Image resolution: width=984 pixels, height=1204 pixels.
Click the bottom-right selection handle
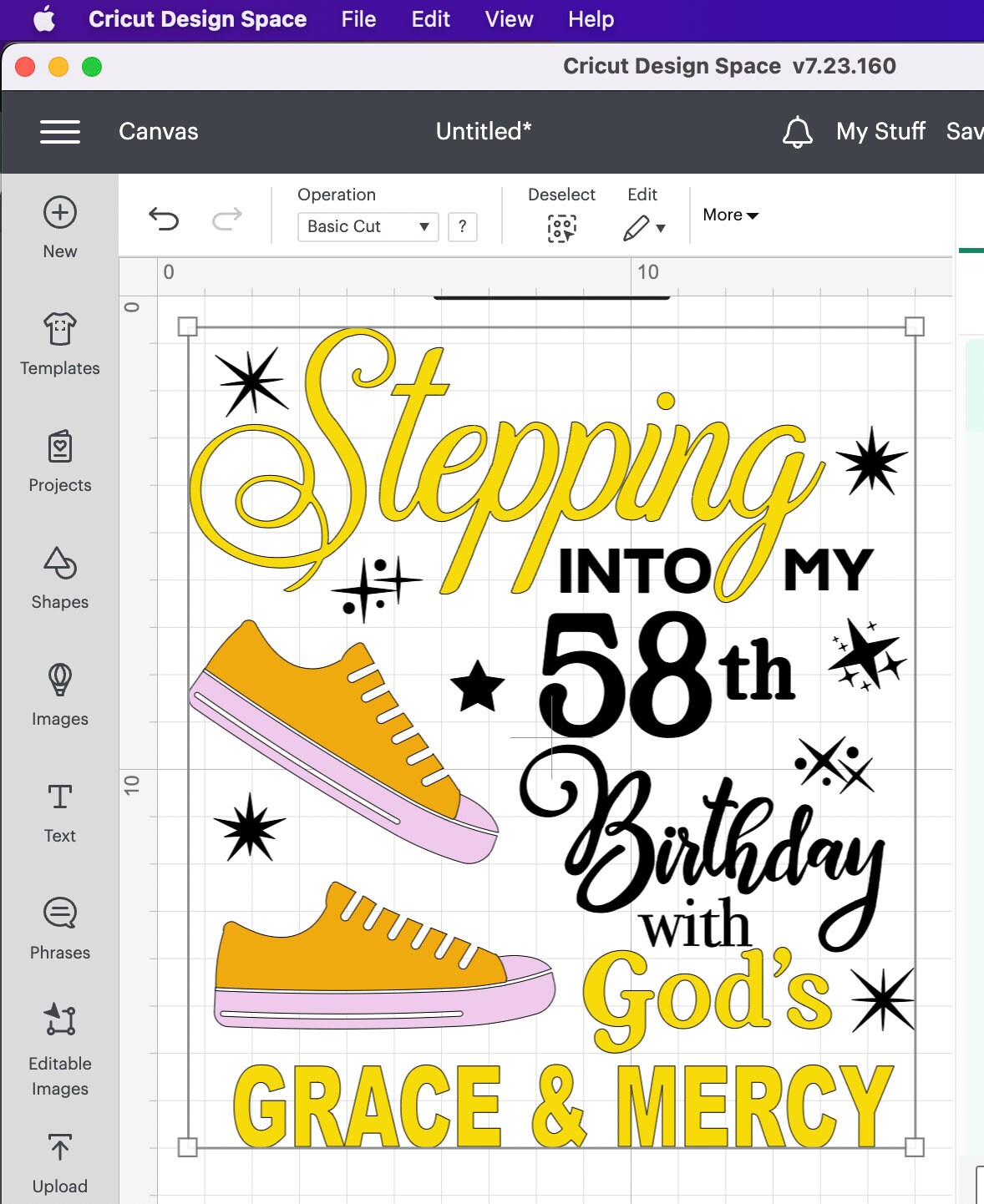tap(915, 1147)
